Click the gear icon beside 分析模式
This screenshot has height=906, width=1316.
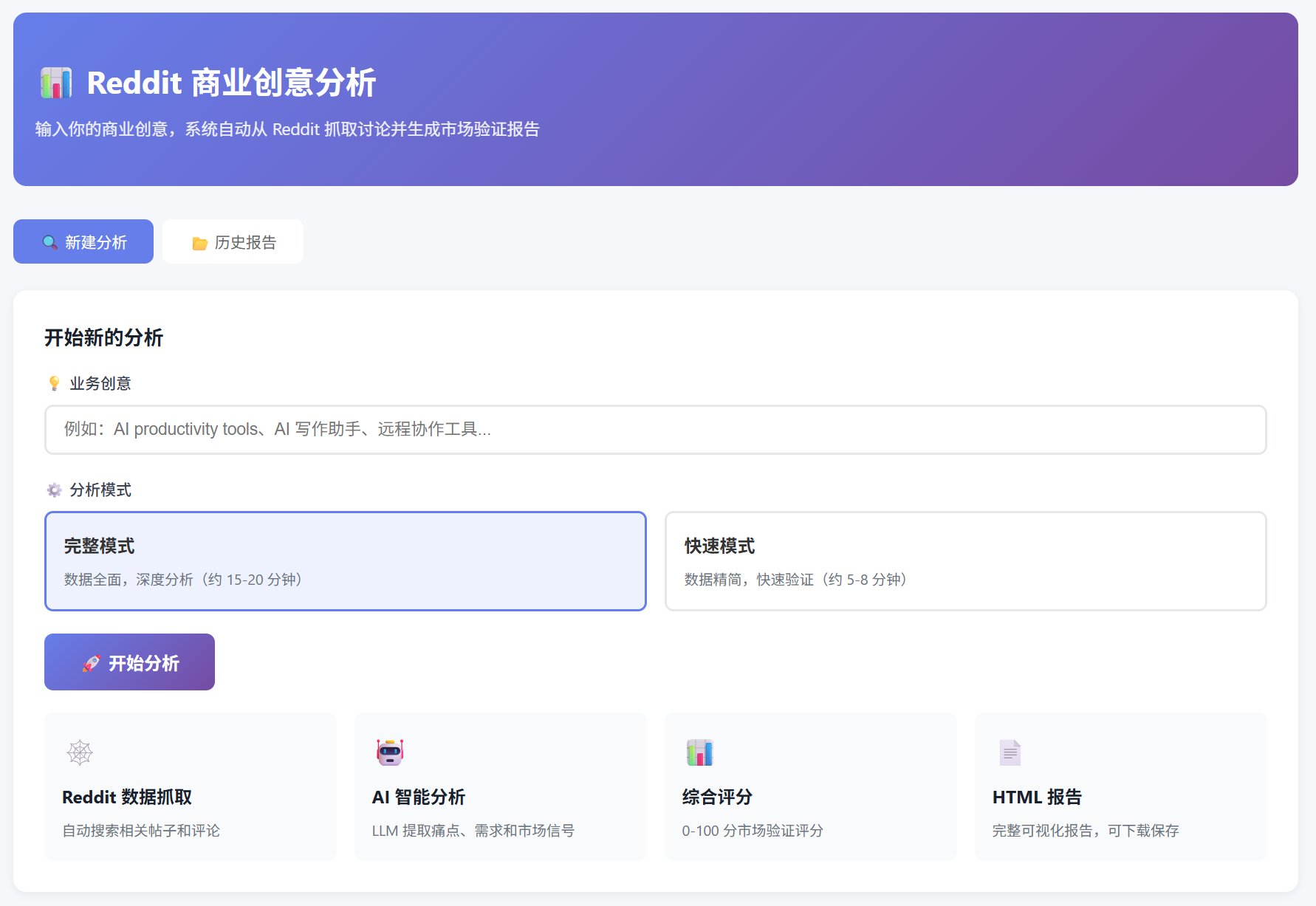pos(54,490)
